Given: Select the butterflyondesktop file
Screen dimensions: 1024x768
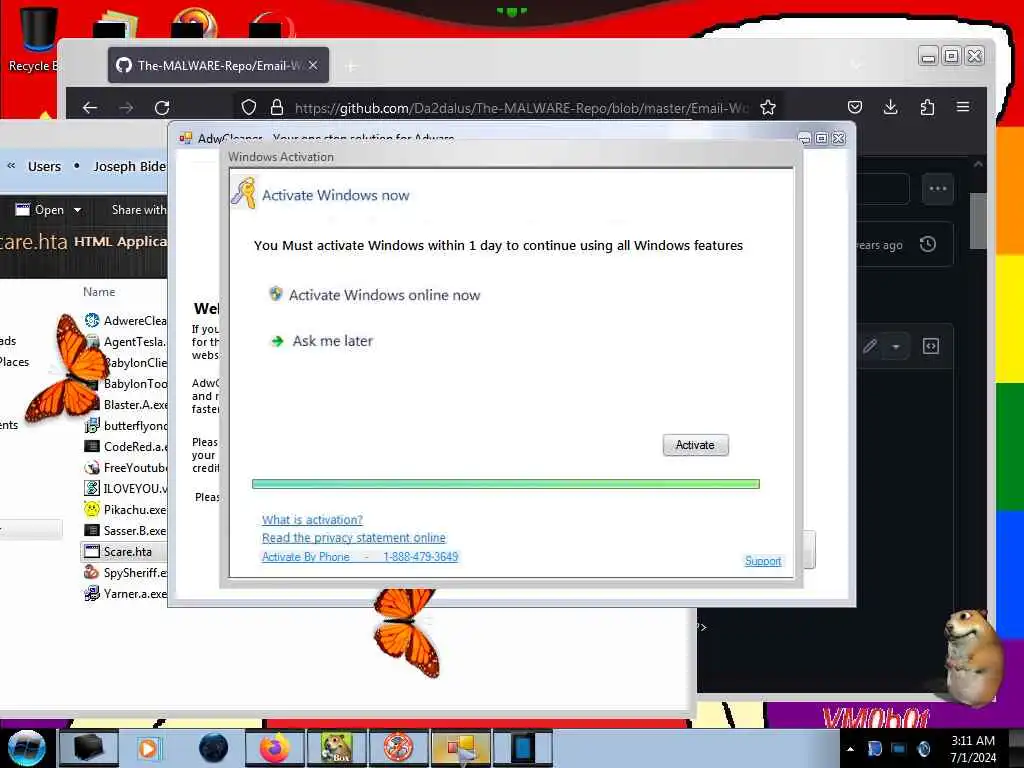Looking at the screenshot, I should [x=125, y=426].
